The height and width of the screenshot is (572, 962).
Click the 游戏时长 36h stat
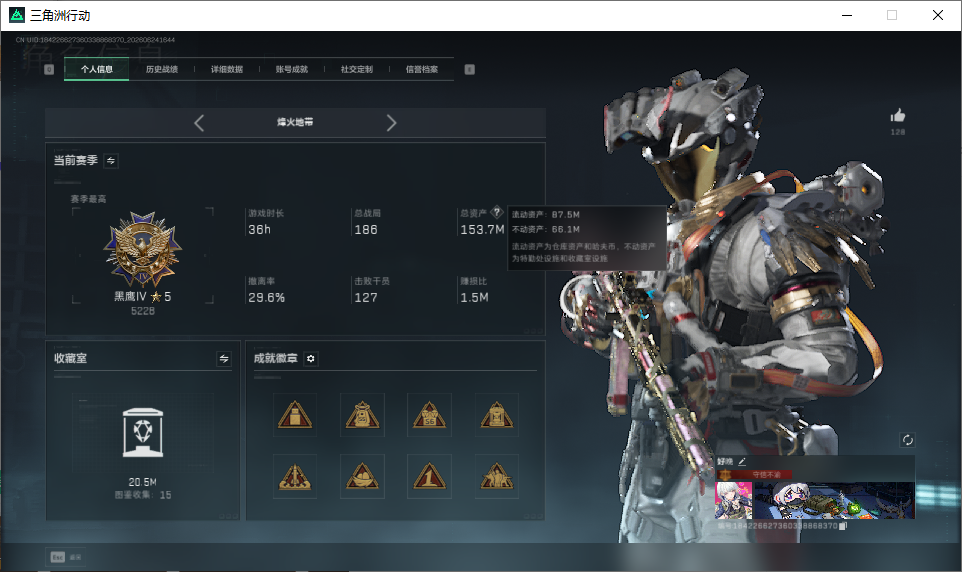coord(266,222)
